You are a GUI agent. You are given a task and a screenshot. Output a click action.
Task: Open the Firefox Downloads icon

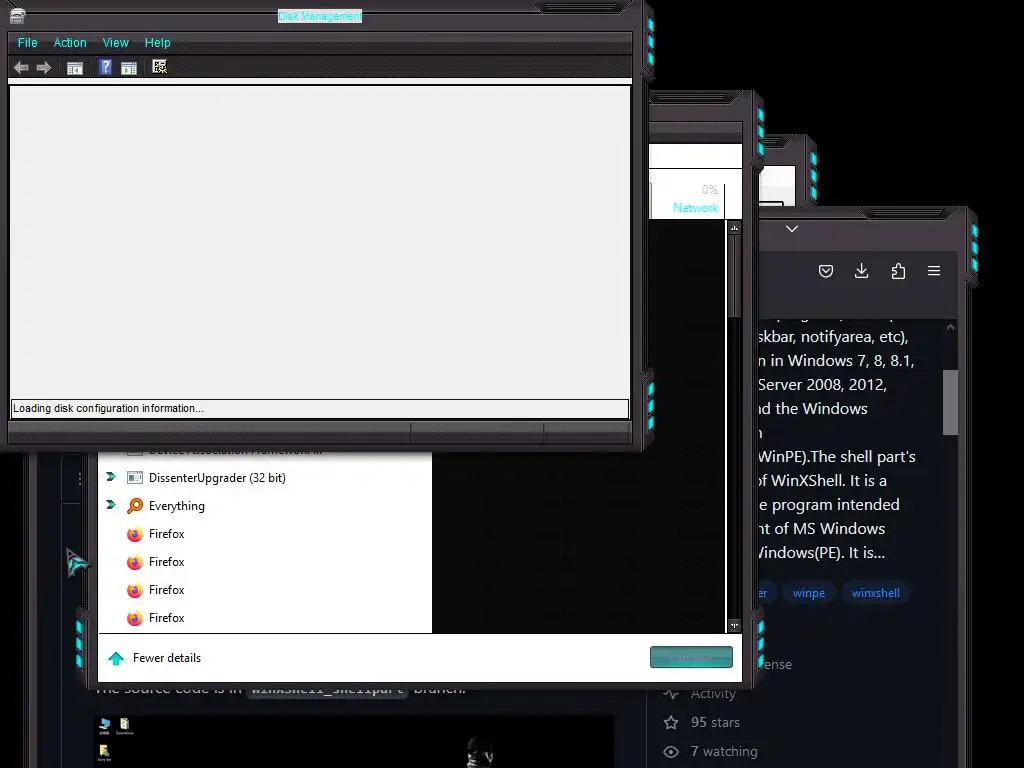[861, 271]
